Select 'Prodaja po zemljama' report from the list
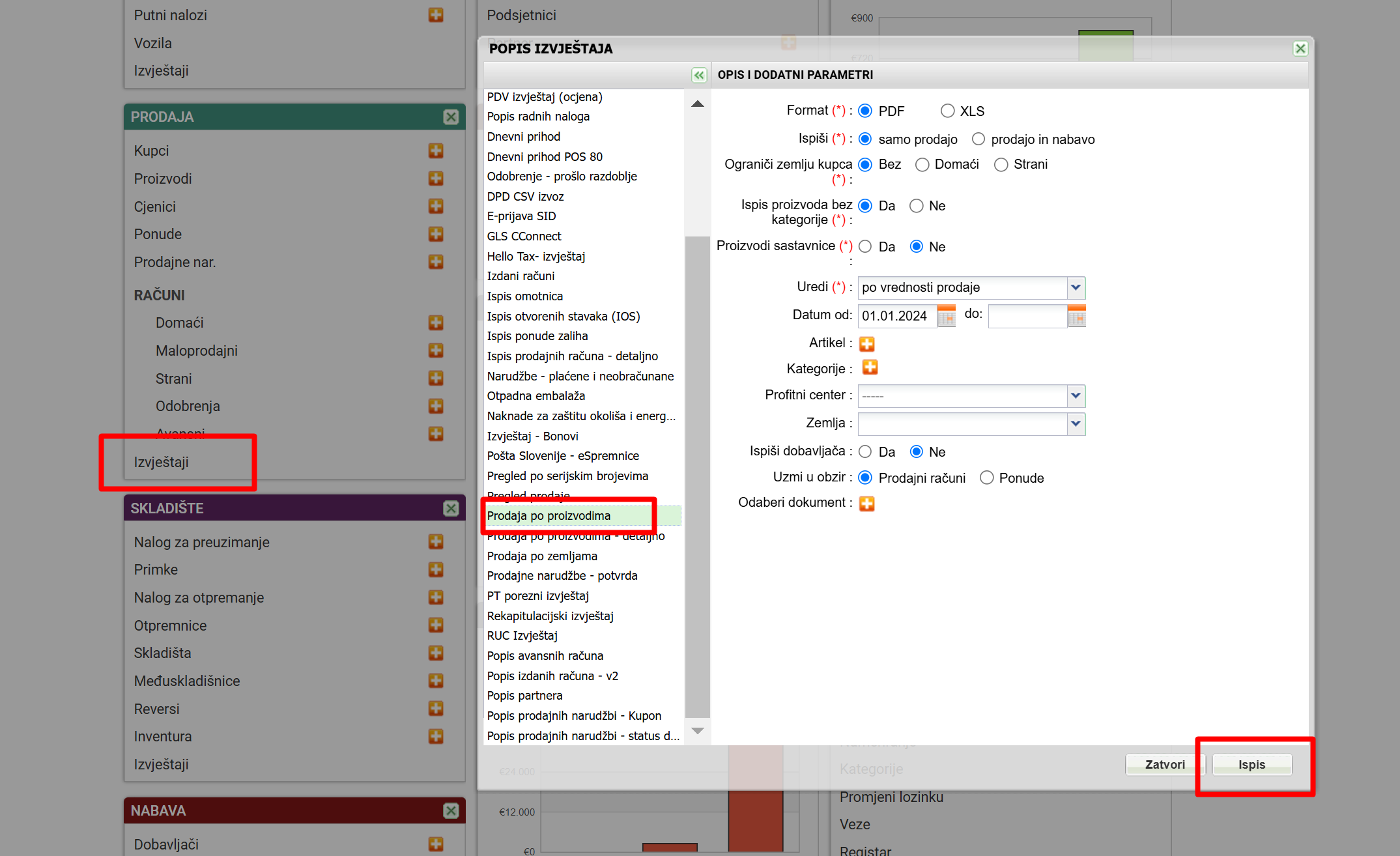 542,556
